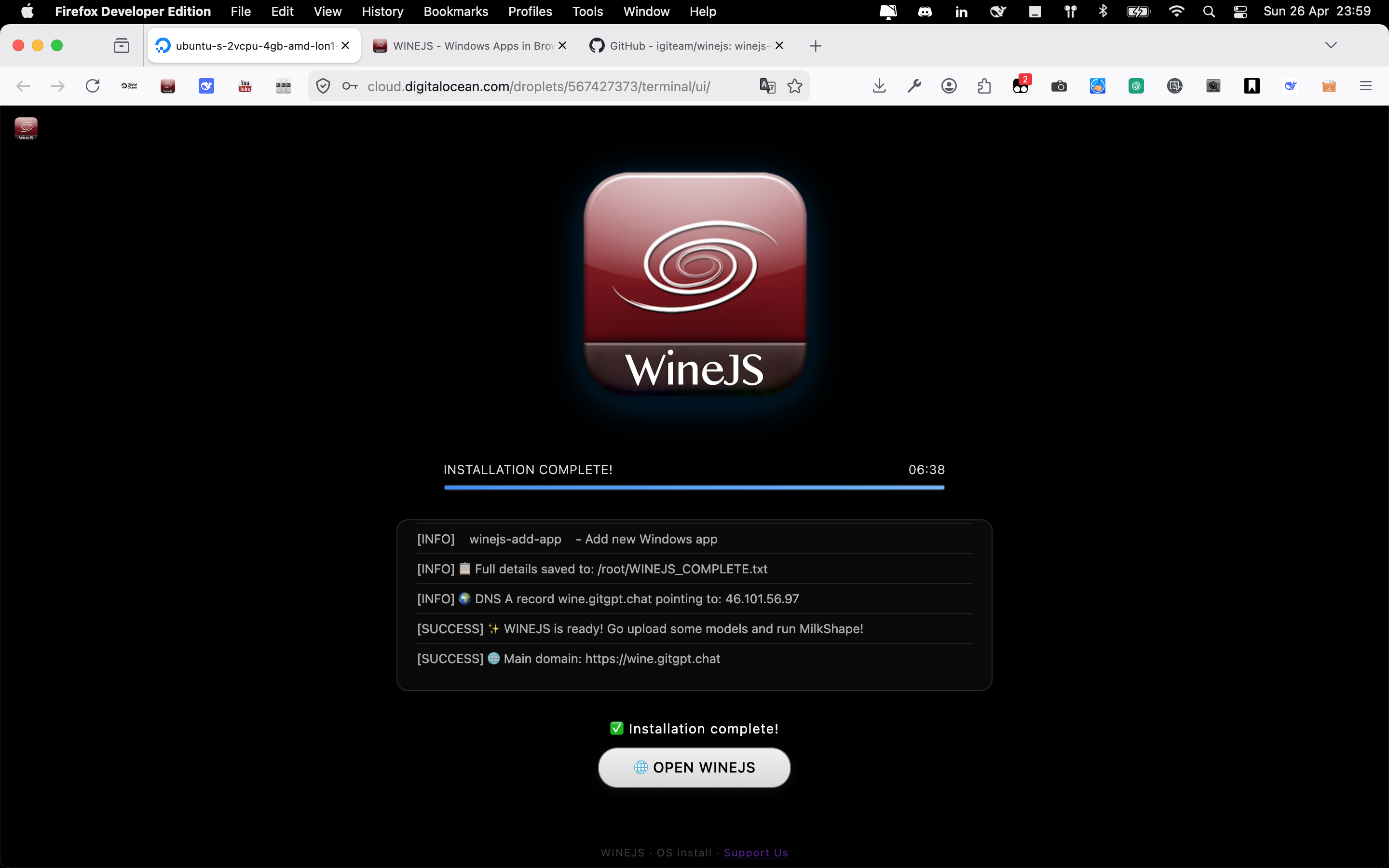Click the tracking protection shield icon
Image resolution: width=1389 pixels, height=868 pixels.
323,86
